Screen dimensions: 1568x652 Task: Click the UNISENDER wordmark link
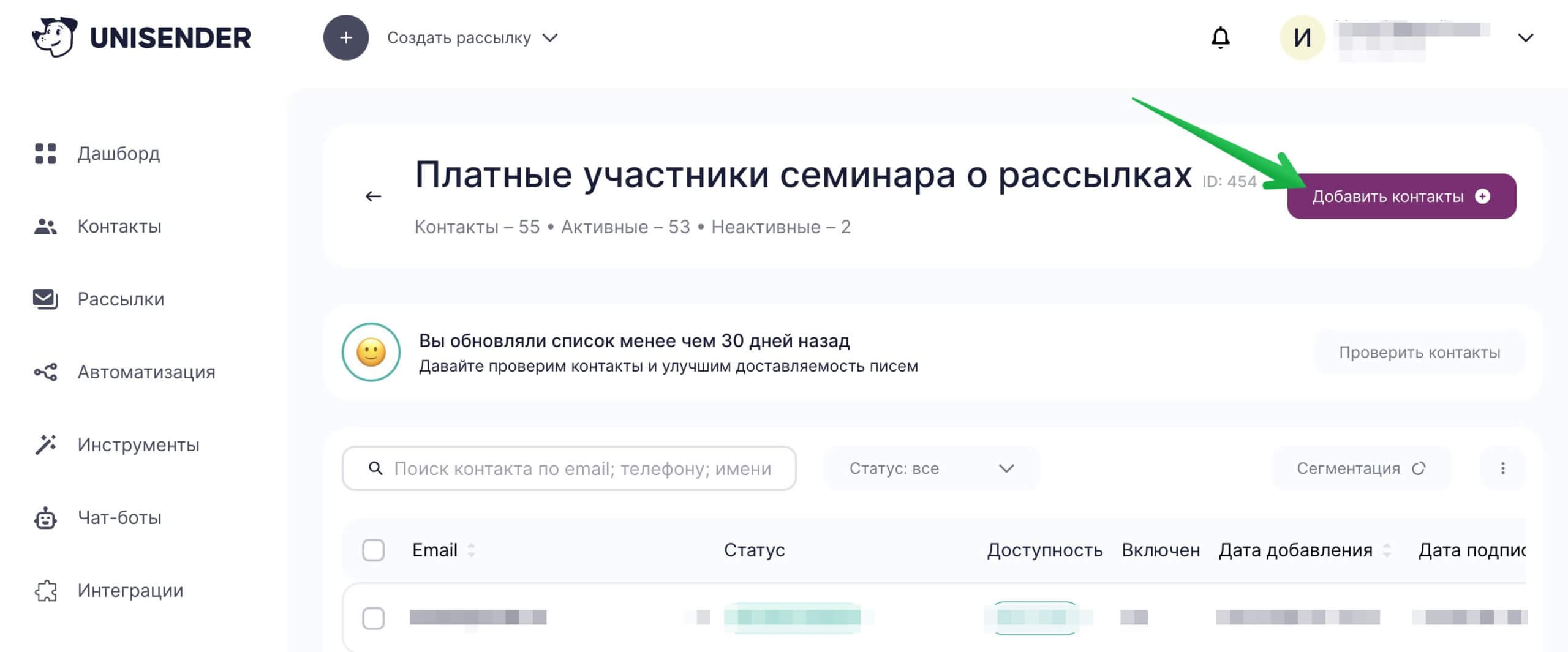coord(170,38)
